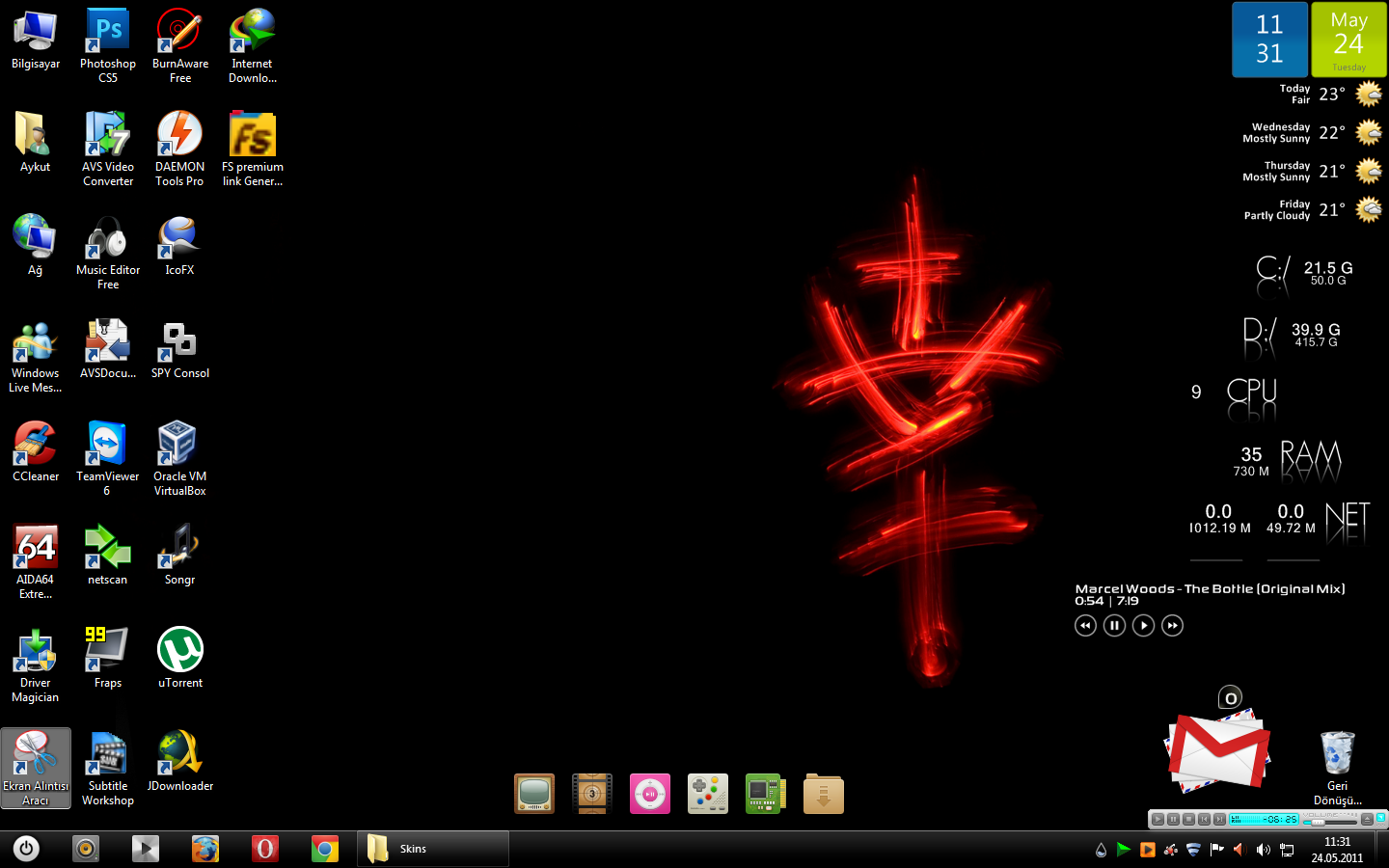
Task: Open the retro TV dock icon
Action: pyautogui.click(x=534, y=794)
